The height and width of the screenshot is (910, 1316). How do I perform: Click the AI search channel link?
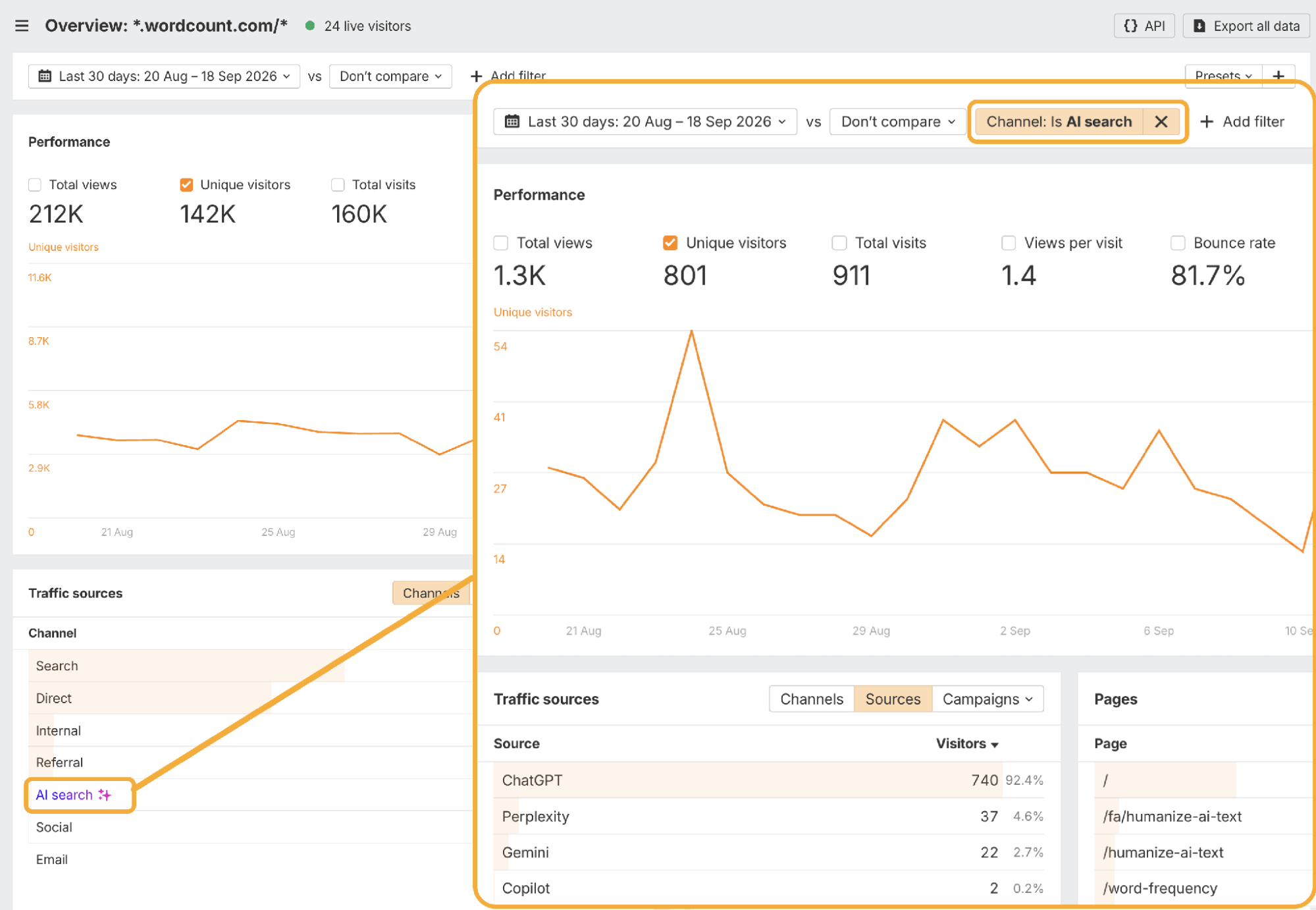click(73, 795)
